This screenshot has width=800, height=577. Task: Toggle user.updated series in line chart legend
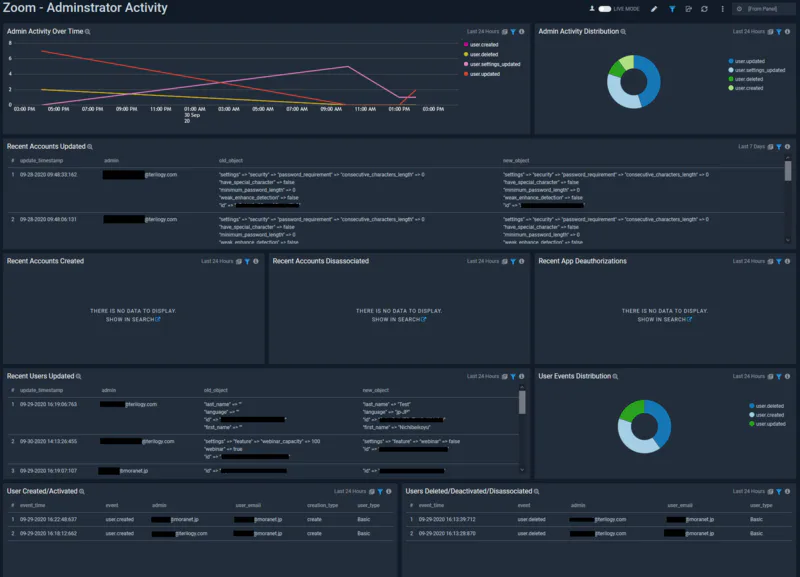point(482,74)
